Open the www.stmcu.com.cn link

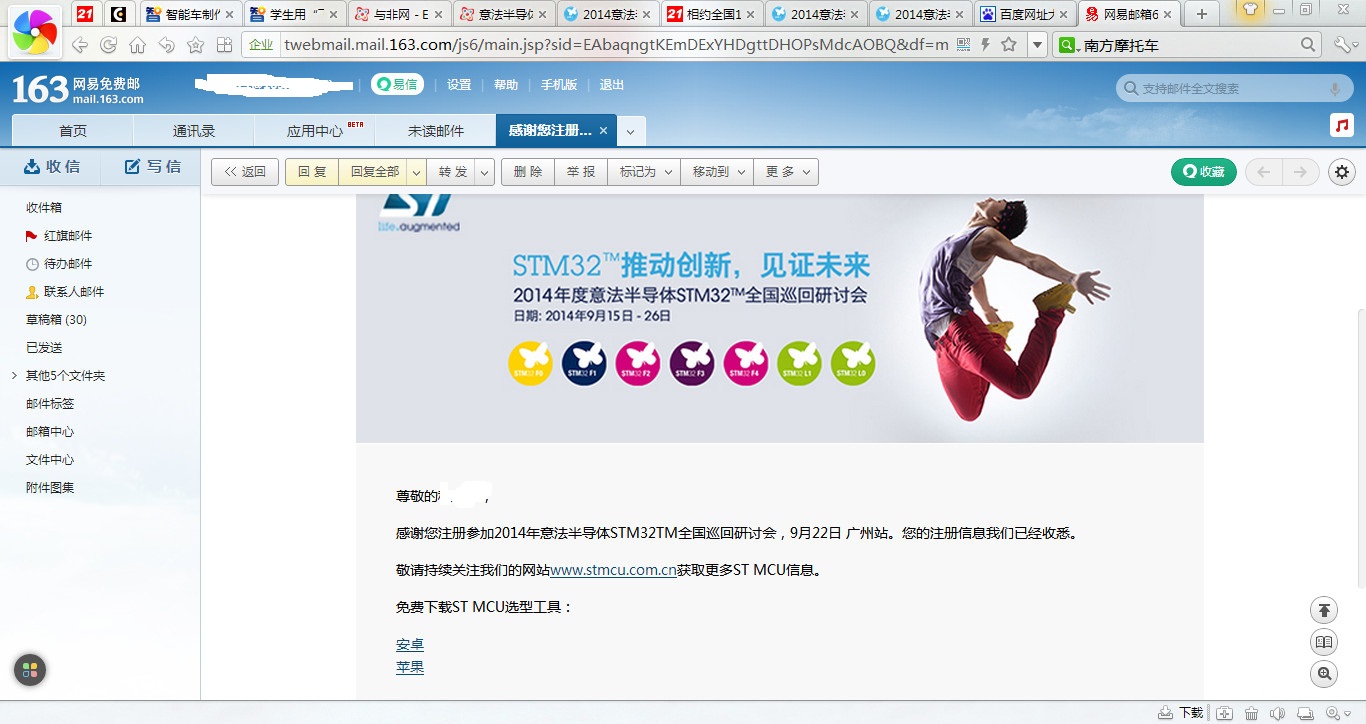[613, 570]
